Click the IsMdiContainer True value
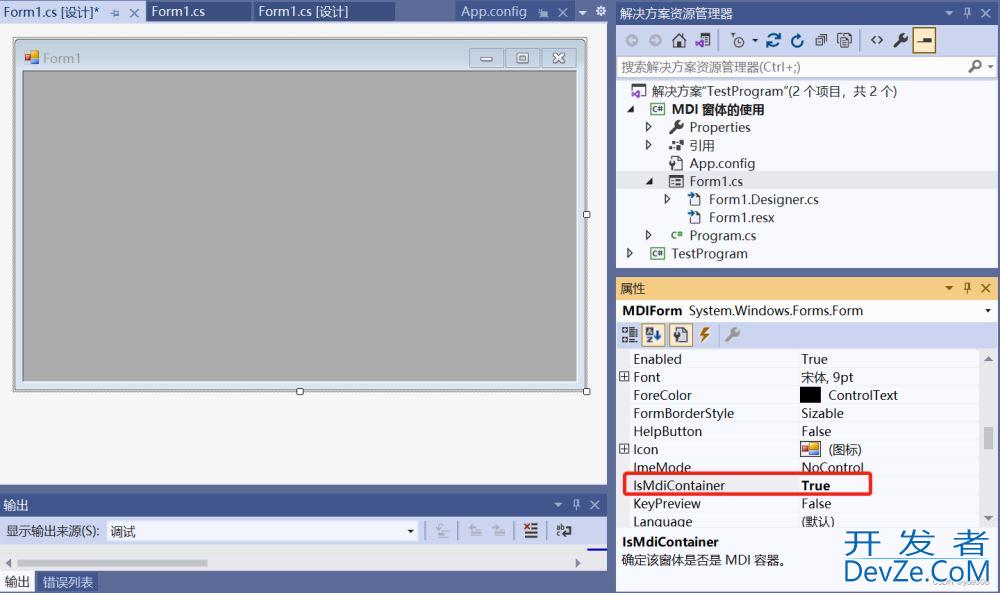1000x593 pixels. pos(816,485)
